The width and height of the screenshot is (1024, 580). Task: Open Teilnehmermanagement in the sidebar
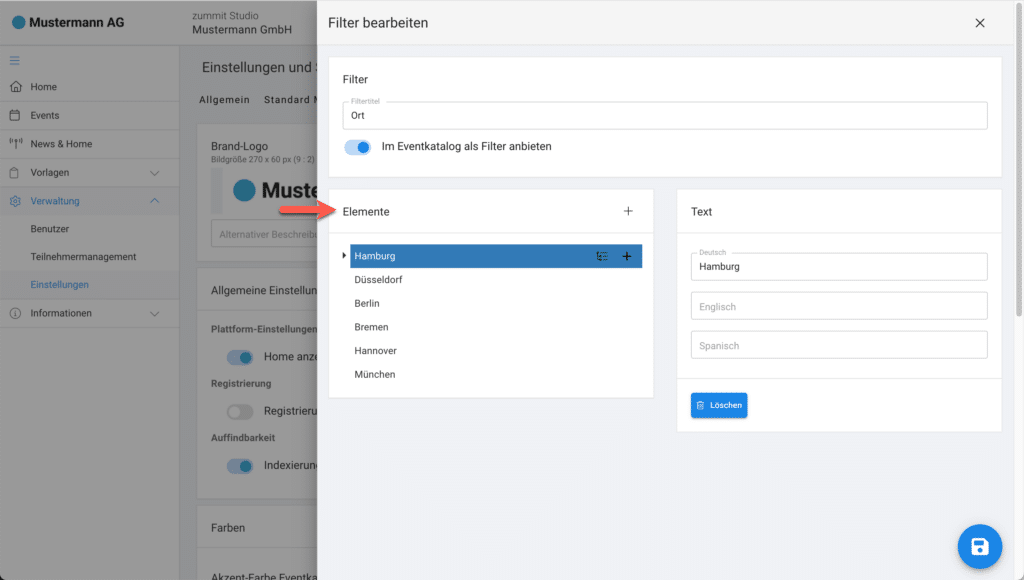83,257
